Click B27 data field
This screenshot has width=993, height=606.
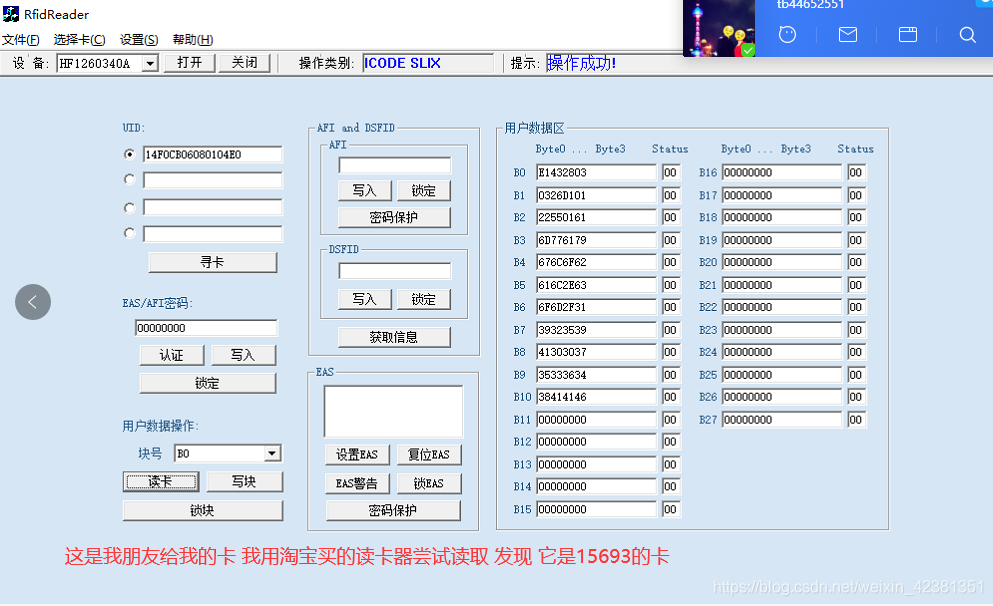coord(781,419)
